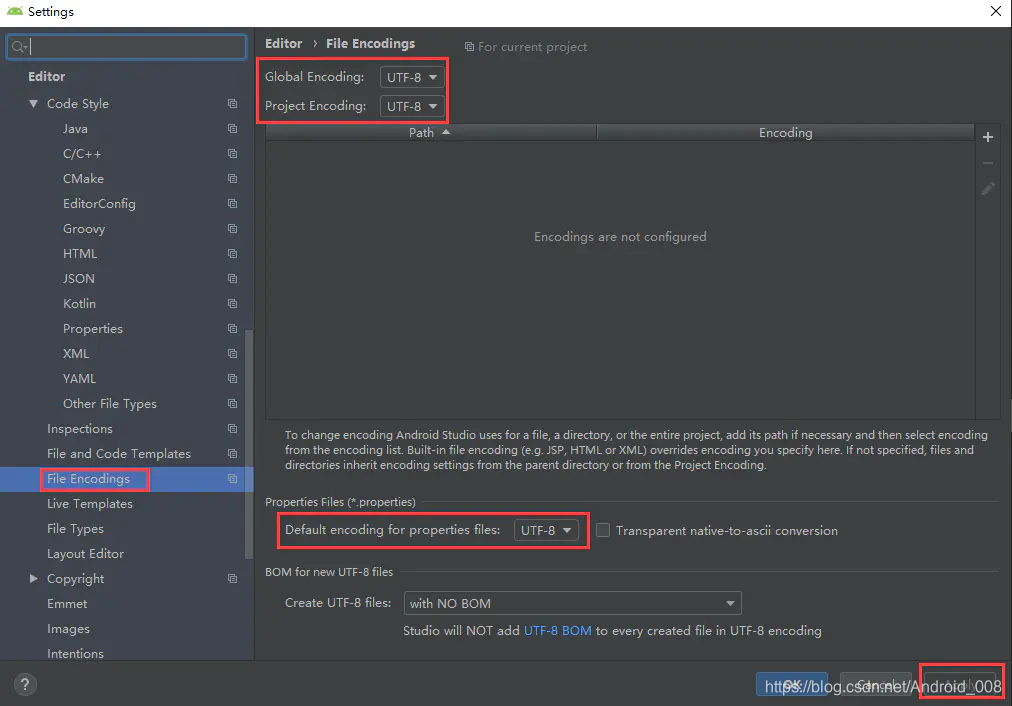1012x706 pixels.
Task: Click the project-level icon beside XML
Action: click(x=232, y=354)
